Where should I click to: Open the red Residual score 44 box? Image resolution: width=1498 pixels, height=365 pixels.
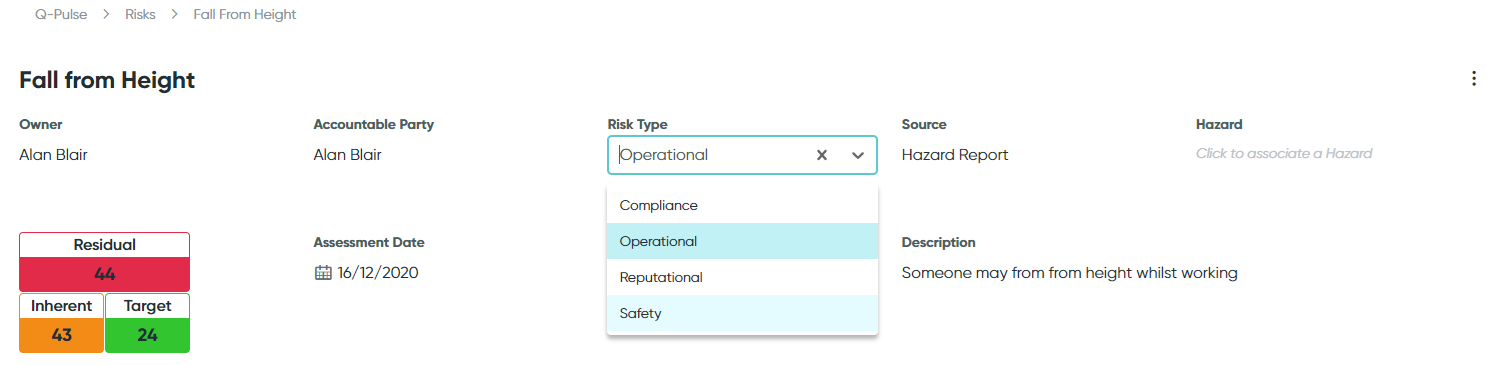pyautogui.click(x=104, y=274)
